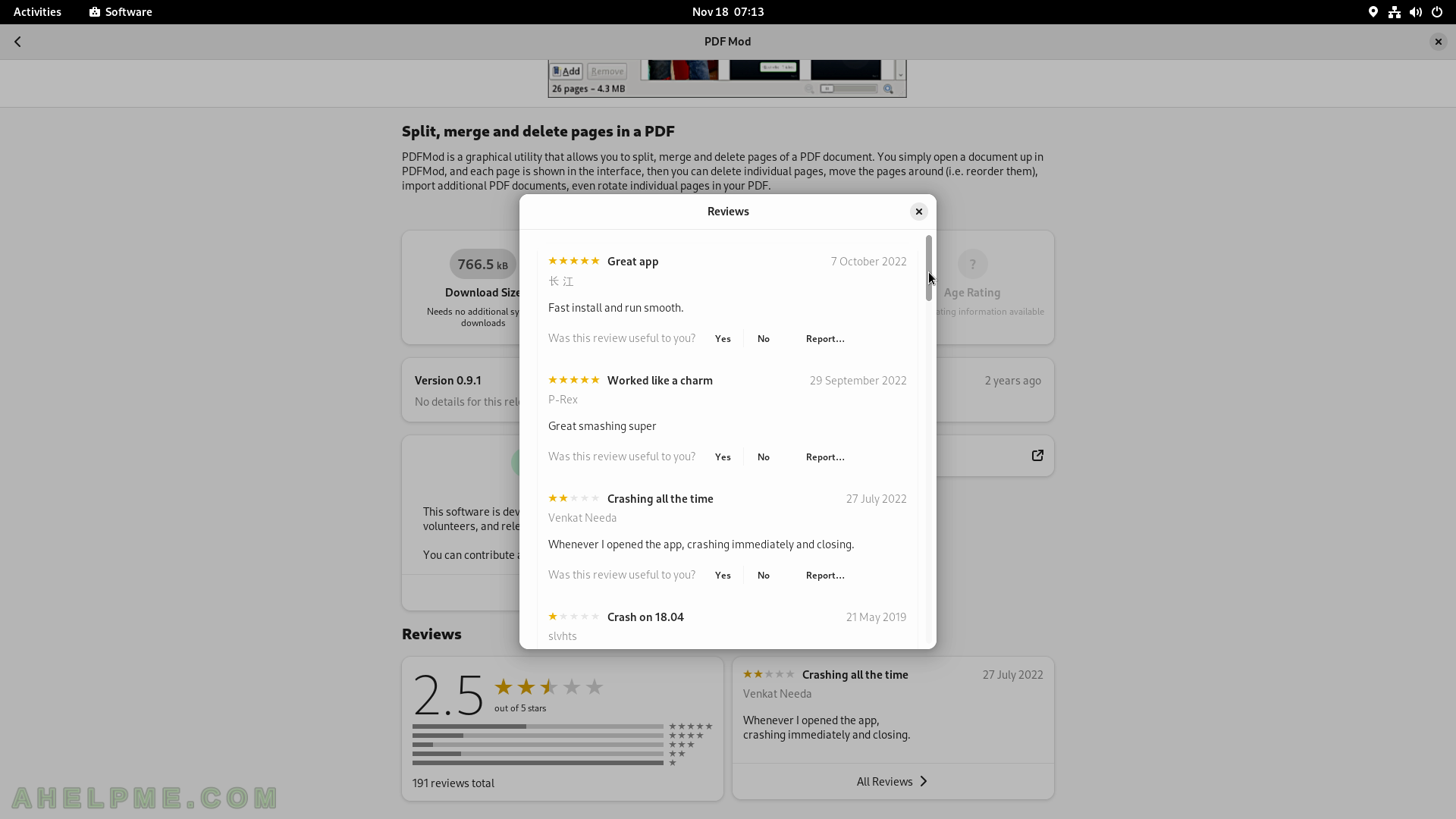Screen dimensions: 1456x819
Task: Report the 'Crashing all the time' dialog review
Action: pos(825,576)
